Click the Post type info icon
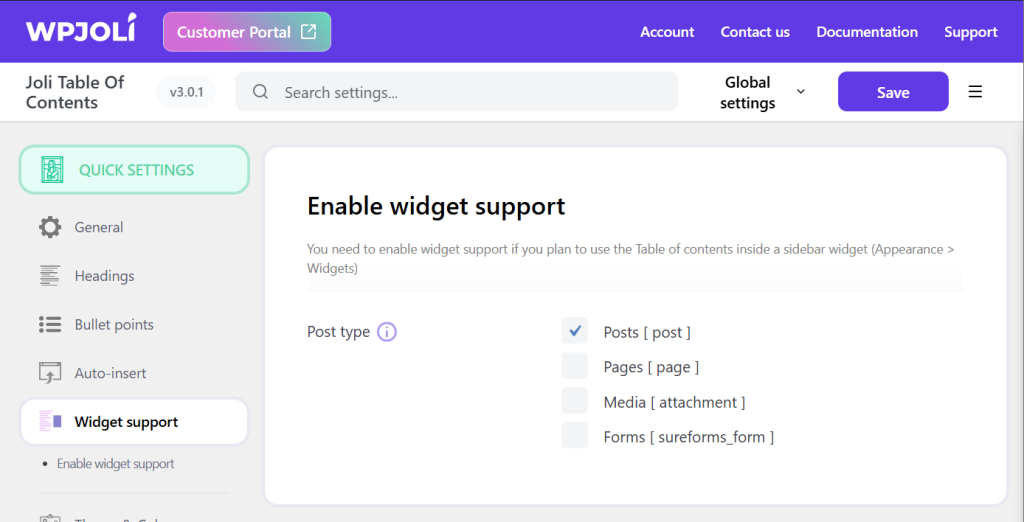Viewport: 1024px width, 522px height. 387,332
